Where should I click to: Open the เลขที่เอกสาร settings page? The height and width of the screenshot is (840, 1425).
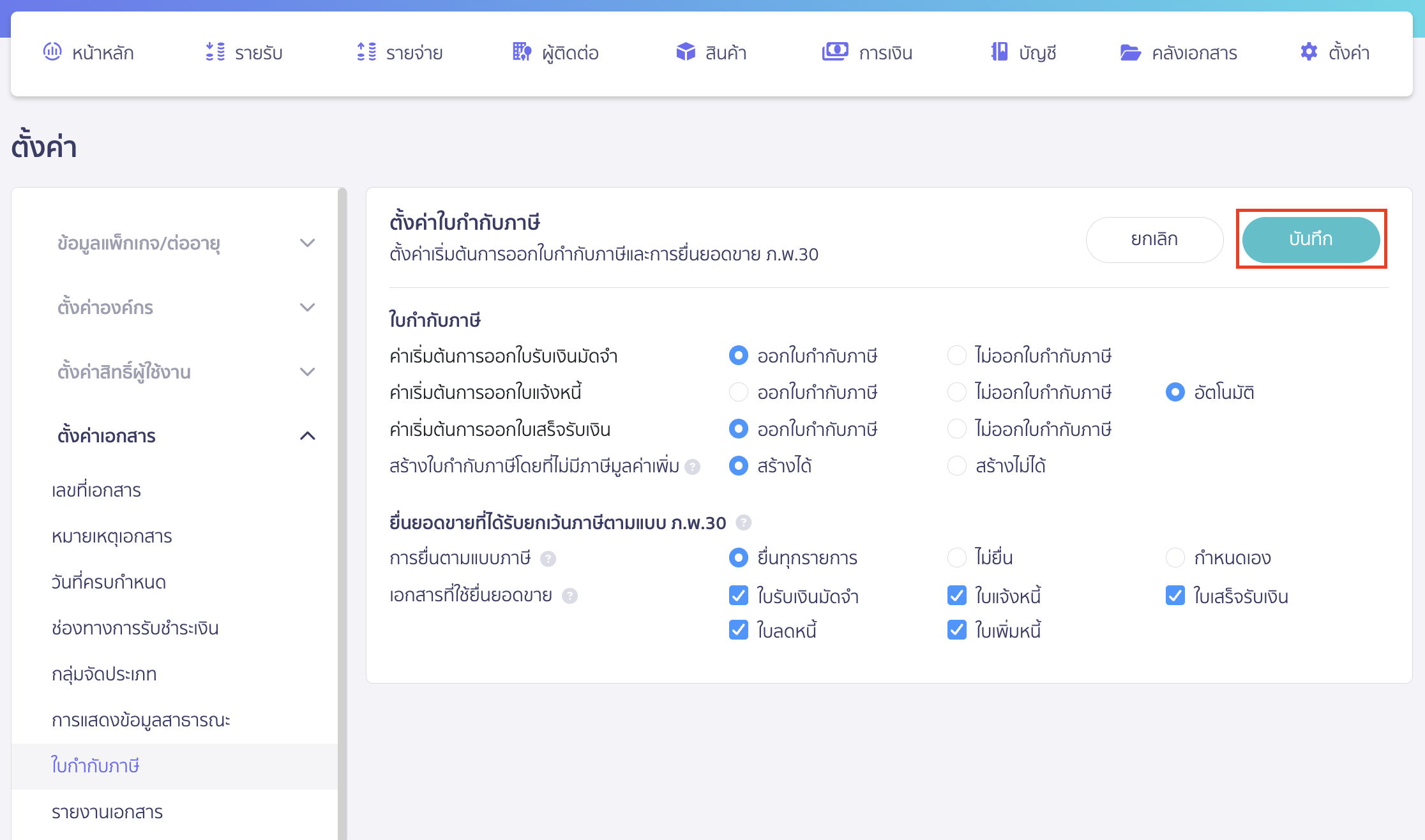97,490
